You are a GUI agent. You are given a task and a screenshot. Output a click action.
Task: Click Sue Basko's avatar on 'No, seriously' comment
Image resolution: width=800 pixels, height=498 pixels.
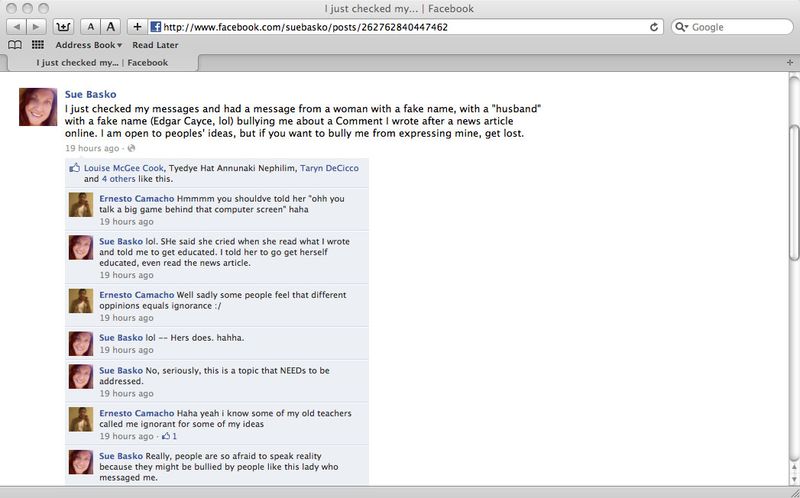point(81,377)
